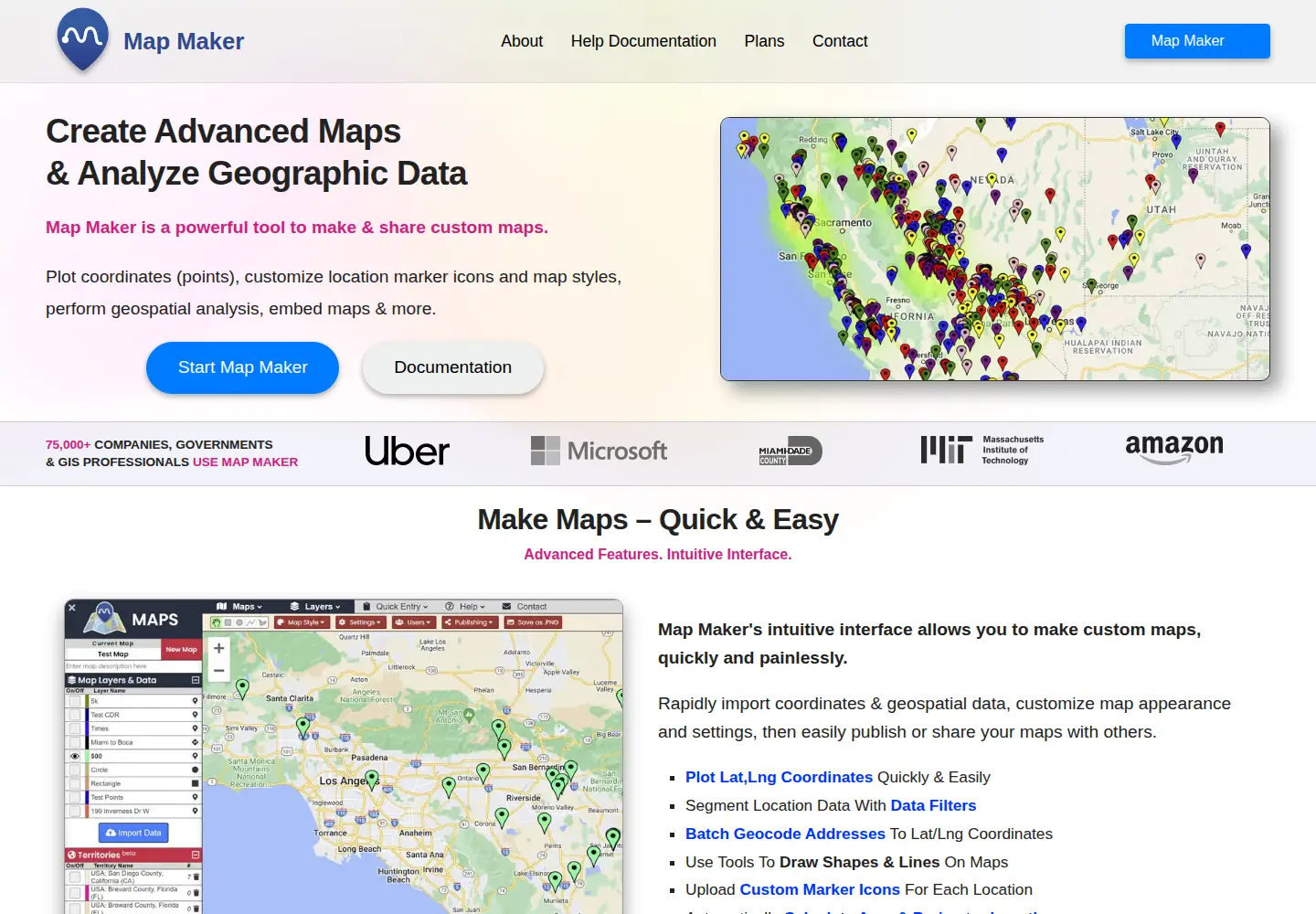Image resolution: width=1316 pixels, height=914 pixels.
Task: Click zoom in plus in app screenshot
Action: tap(219, 648)
